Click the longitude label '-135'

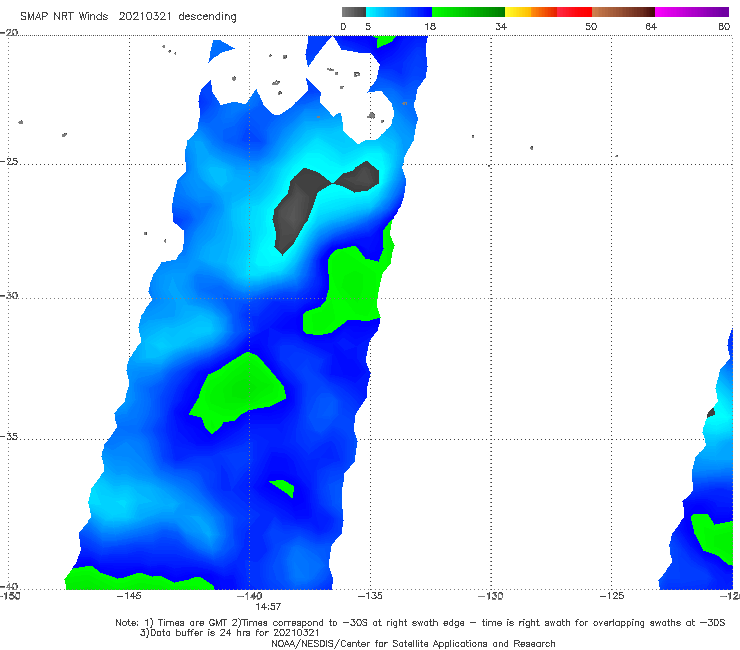click(370, 596)
